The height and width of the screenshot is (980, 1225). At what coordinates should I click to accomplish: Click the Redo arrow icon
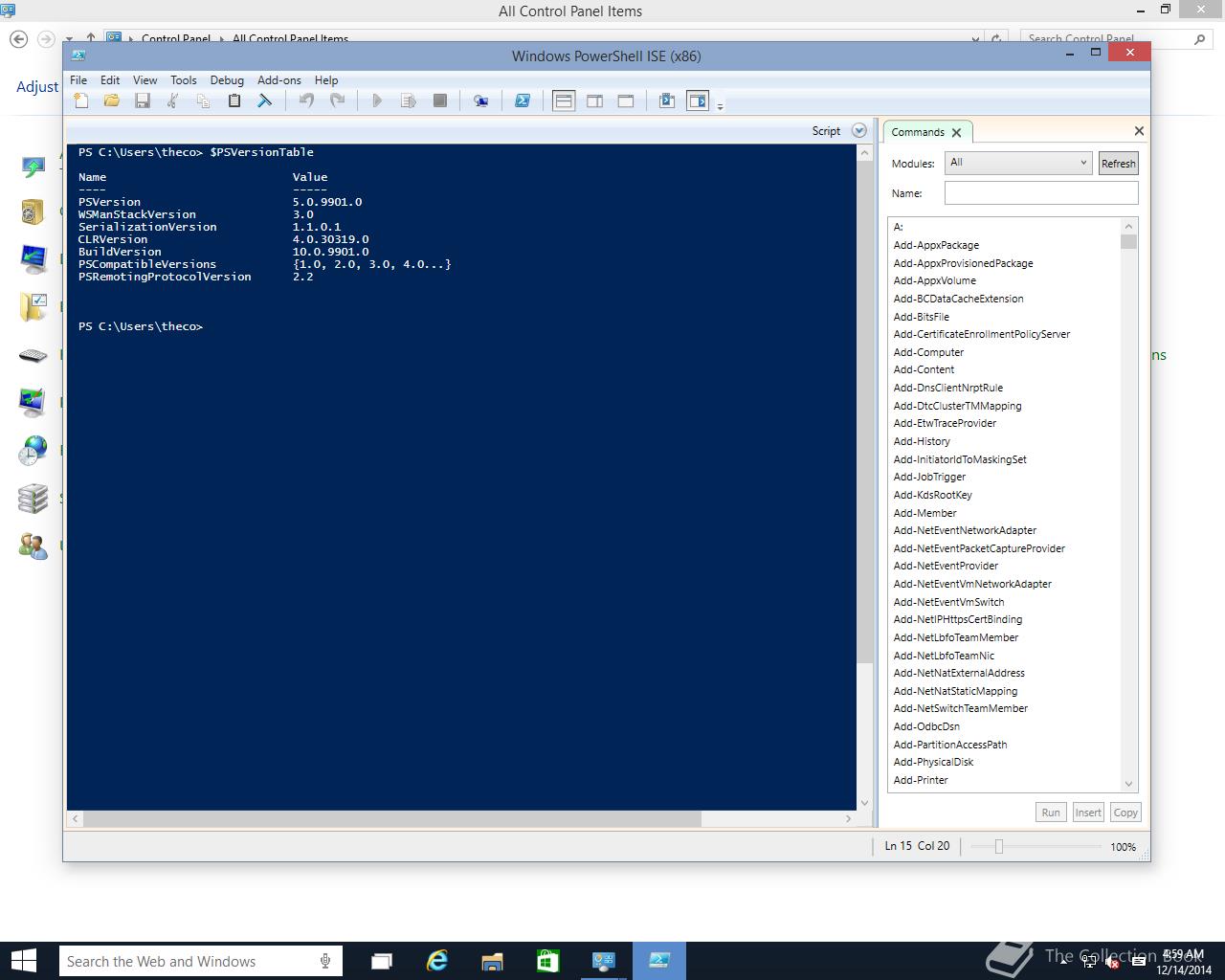pyautogui.click(x=337, y=100)
